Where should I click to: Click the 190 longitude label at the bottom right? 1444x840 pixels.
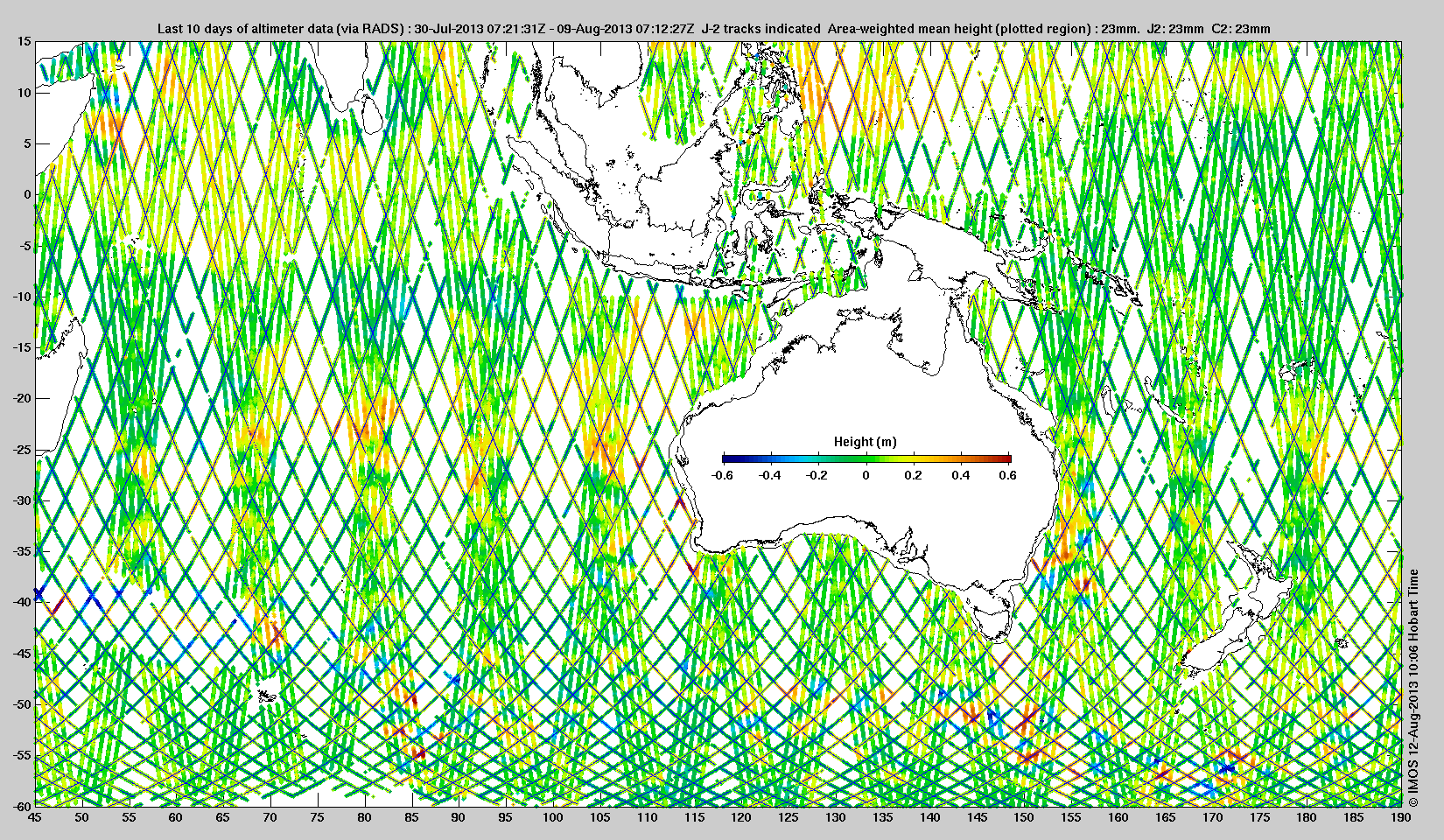tap(1400, 817)
